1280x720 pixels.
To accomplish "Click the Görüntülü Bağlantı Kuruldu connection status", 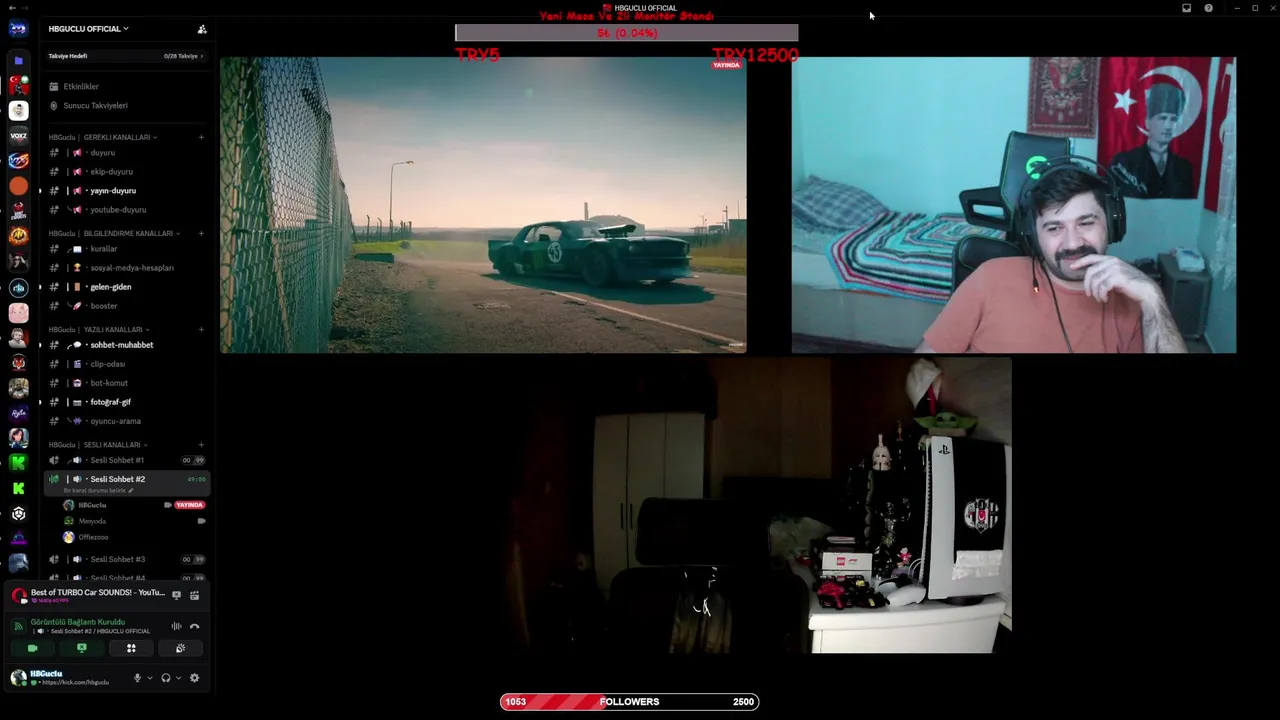I will [x=78, y=622].
